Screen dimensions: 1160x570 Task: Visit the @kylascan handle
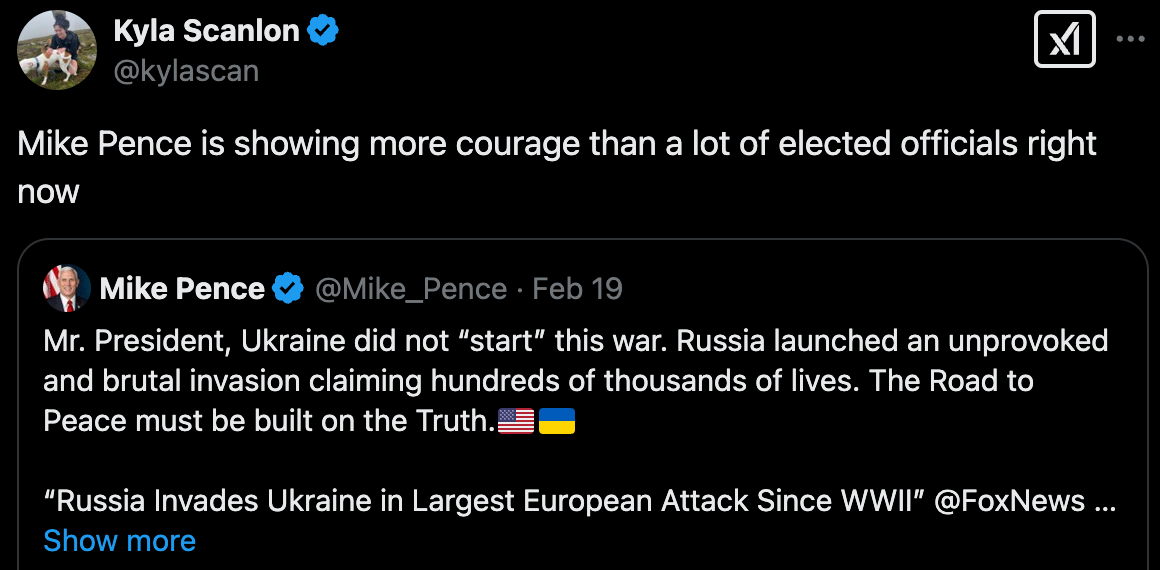(186, 71)
